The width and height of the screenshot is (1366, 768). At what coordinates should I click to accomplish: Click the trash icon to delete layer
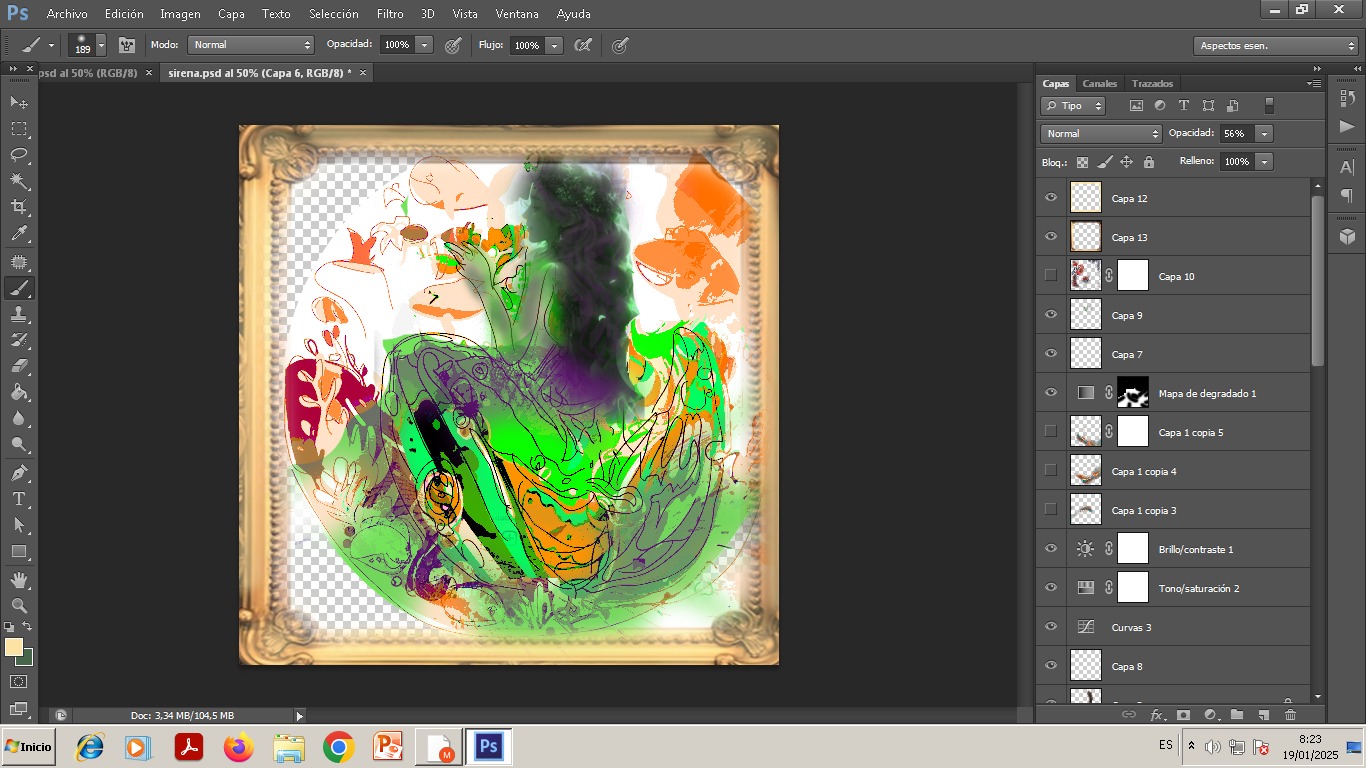1290,715
